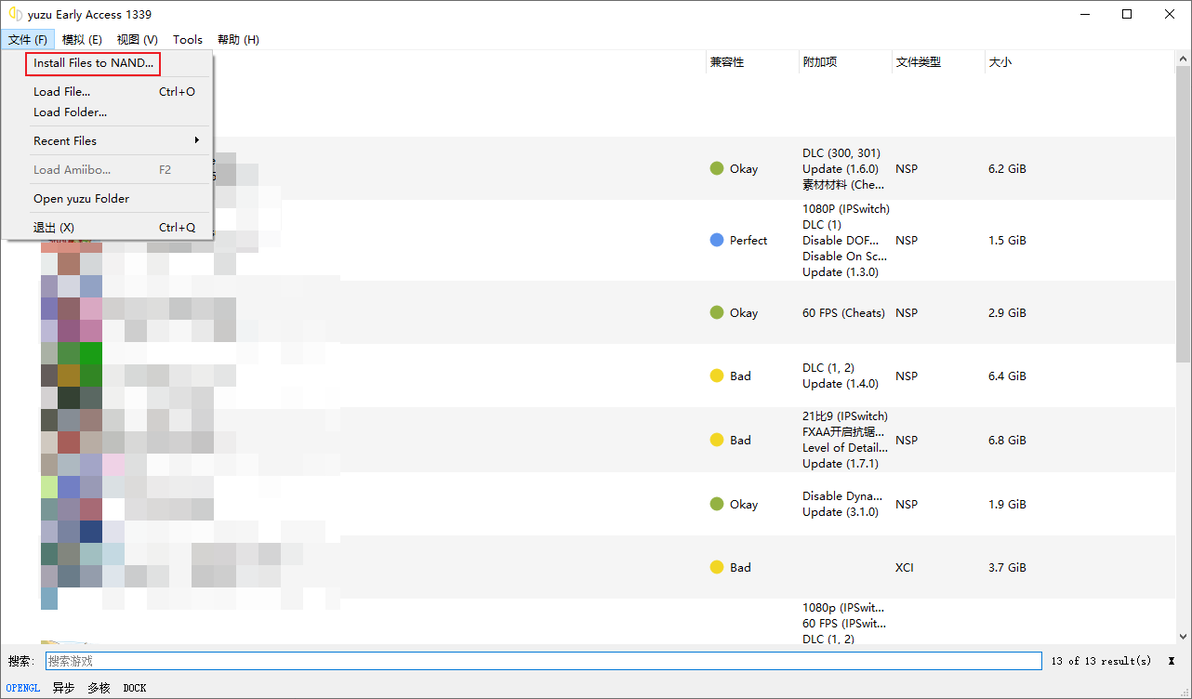1192x699 pixels.
Task: Click blue Perfect compatibility dot
Action: [717, 240]
